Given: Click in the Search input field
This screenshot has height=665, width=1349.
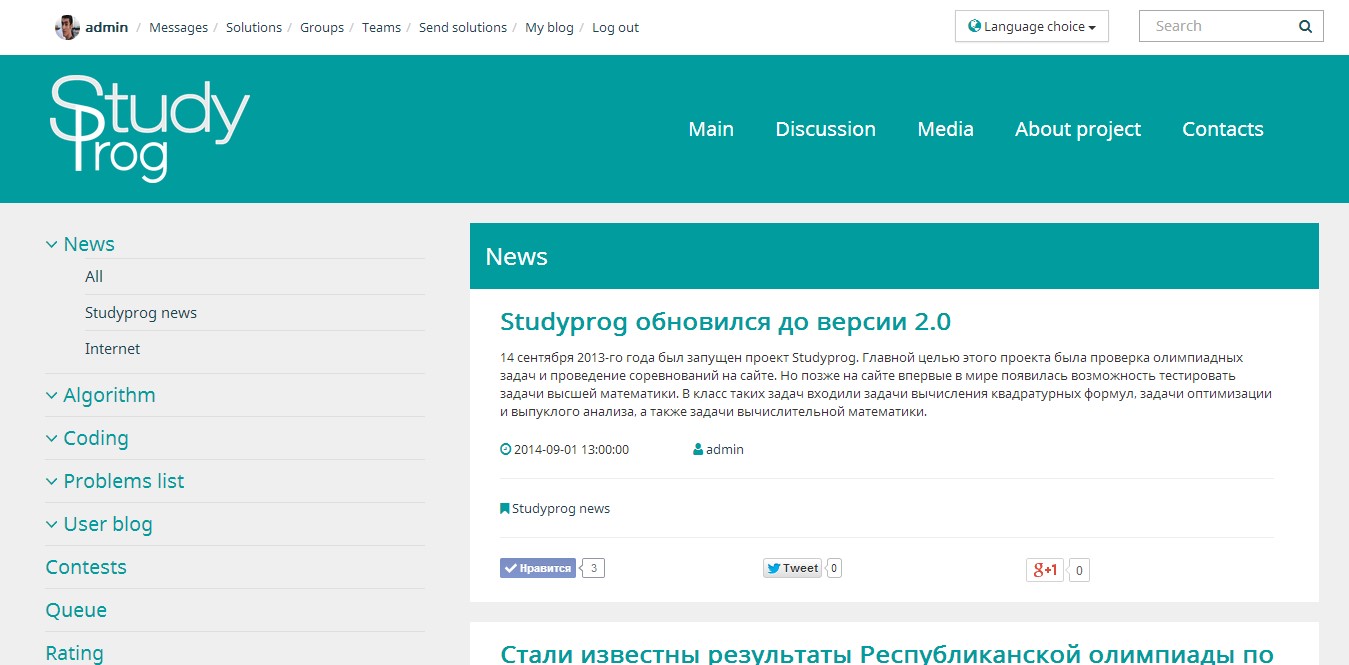Looking at the screenshot, I should (1231, 27).
